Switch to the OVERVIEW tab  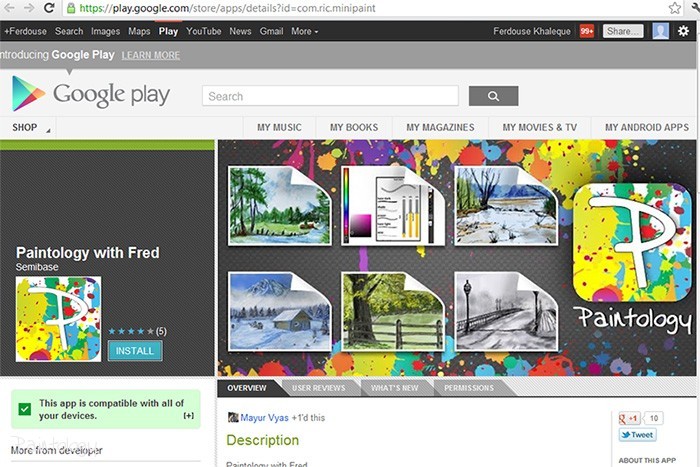pyautogui.click(x=246, y=388)
